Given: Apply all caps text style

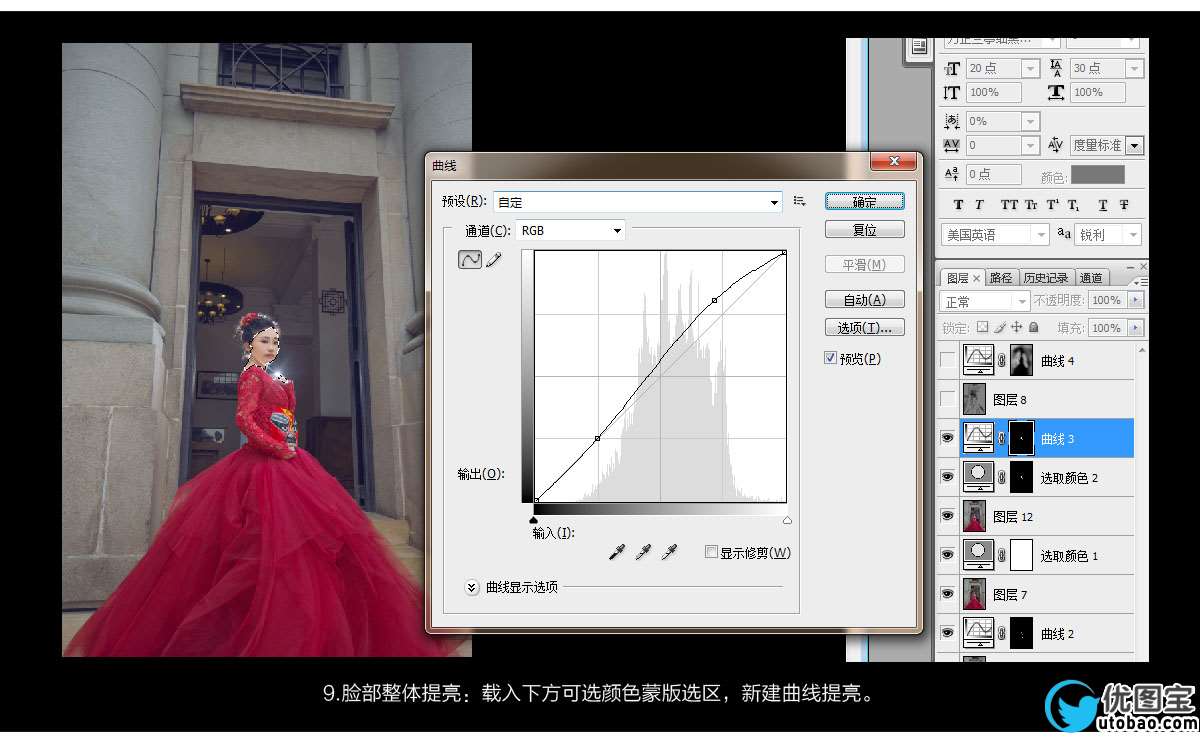Looking at the screenshot, I should (x=1009, y=205).
